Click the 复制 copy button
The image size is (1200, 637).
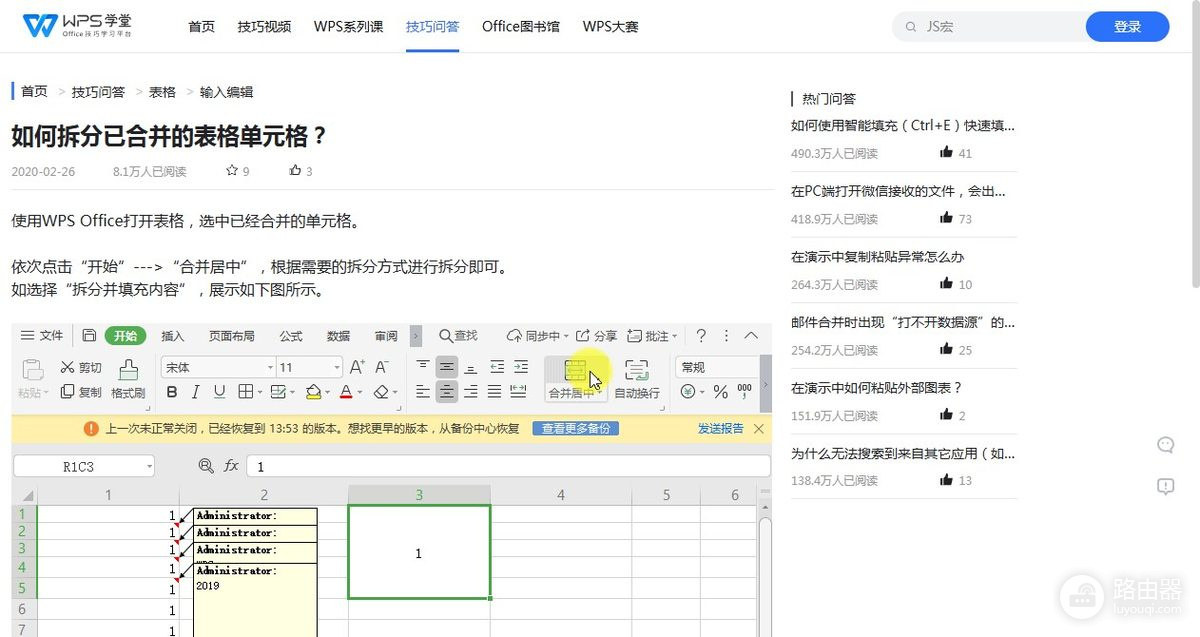[81, 392]
